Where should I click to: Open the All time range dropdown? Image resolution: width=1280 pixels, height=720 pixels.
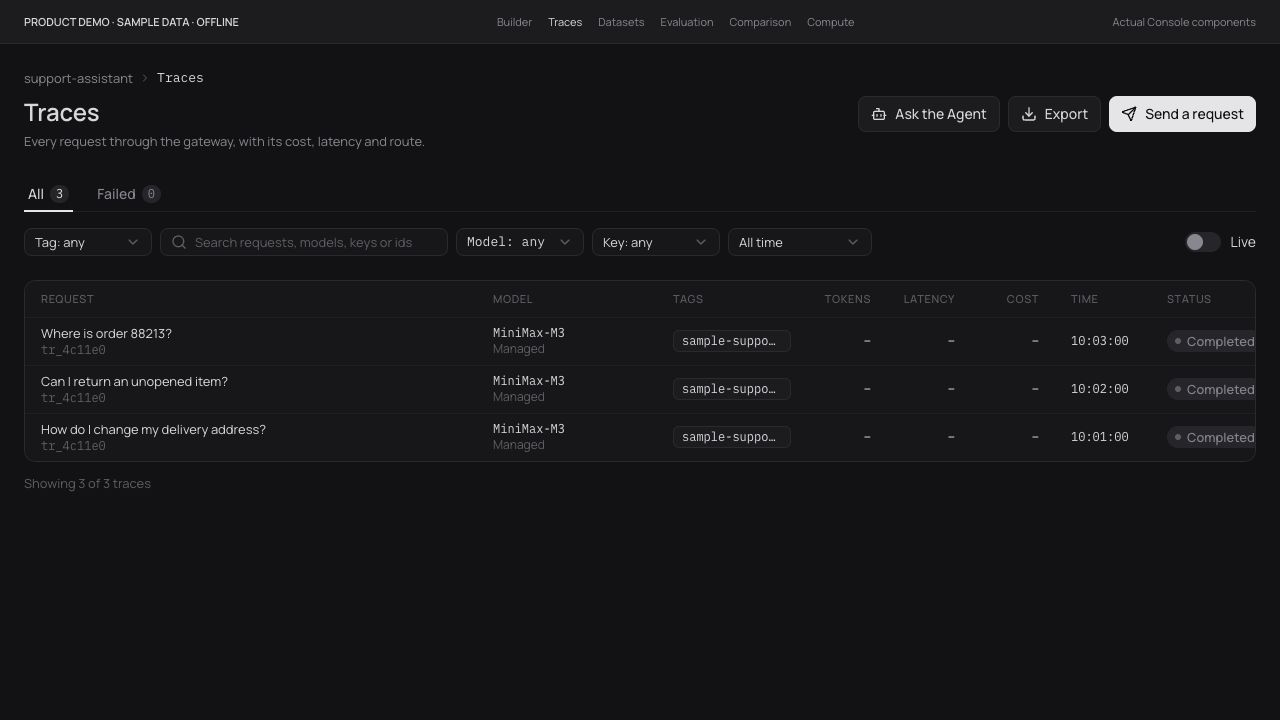(x=800, y=242)
